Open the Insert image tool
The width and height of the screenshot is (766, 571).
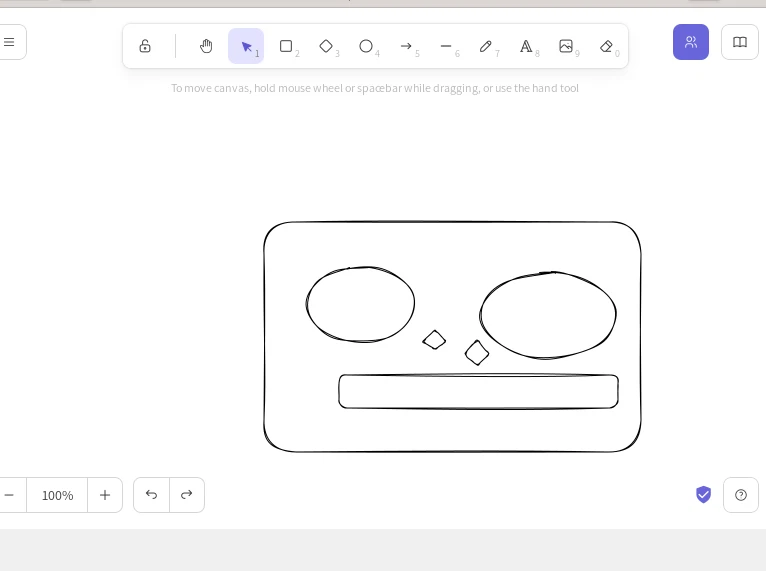click(566, 46)
